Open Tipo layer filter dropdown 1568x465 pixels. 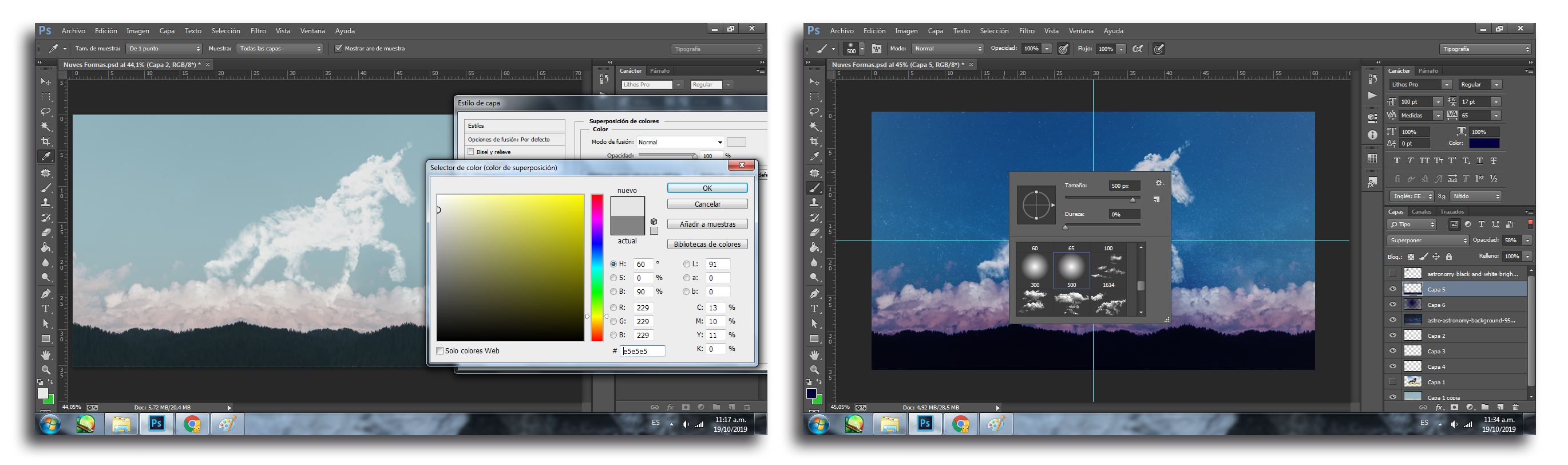[x=1412, y=224]
